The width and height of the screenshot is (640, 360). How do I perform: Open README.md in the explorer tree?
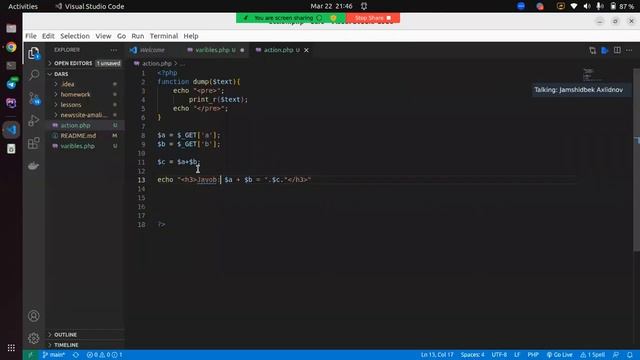[84, 136]
